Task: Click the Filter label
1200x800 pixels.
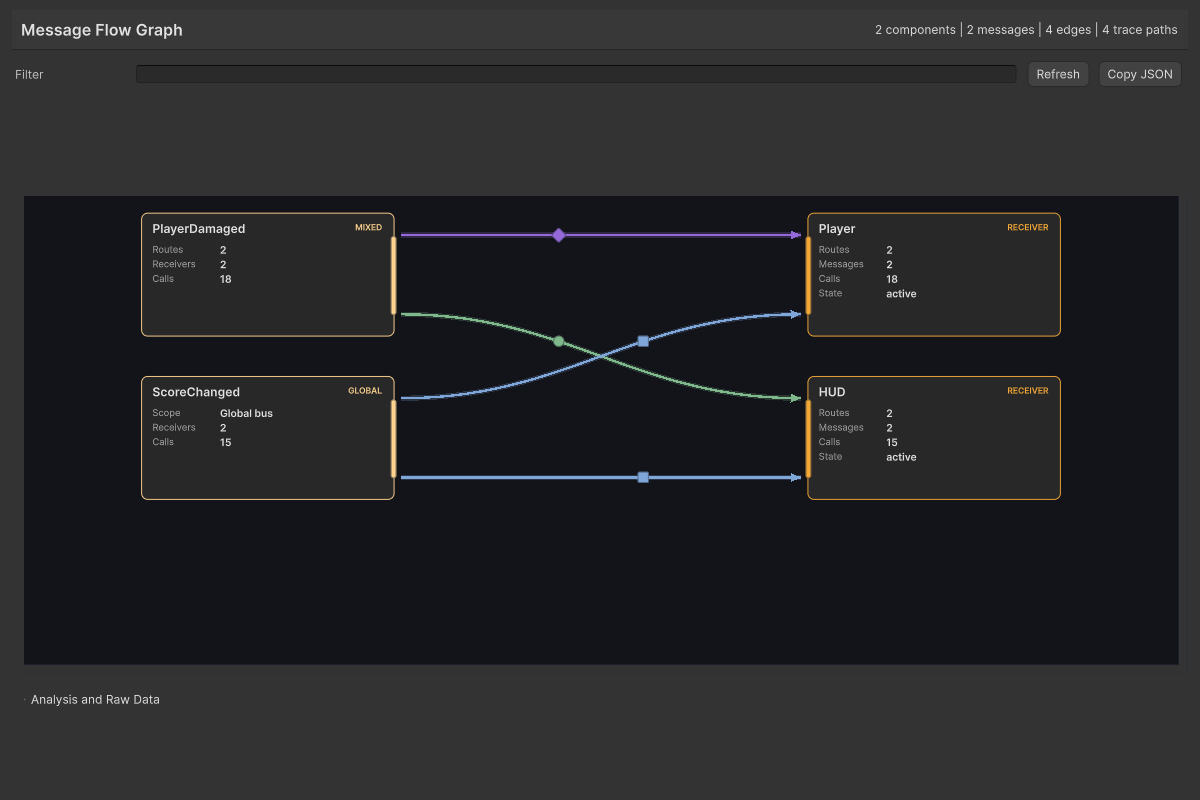Action: (29, 74)
